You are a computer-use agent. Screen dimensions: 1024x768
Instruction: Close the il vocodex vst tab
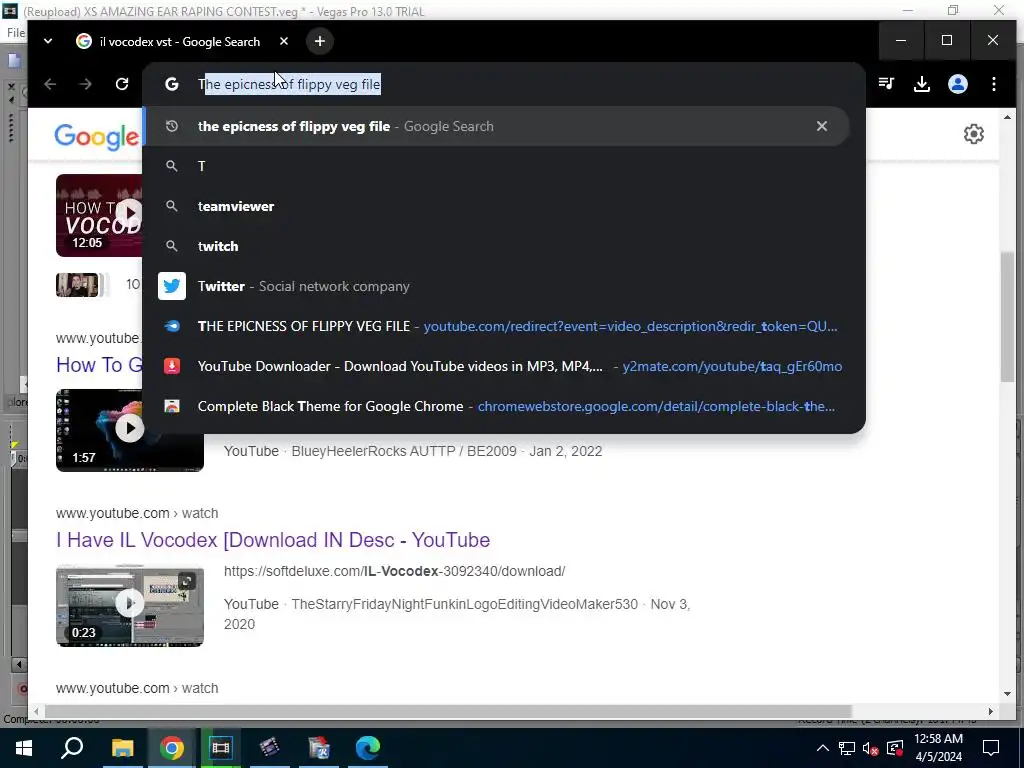283,41
